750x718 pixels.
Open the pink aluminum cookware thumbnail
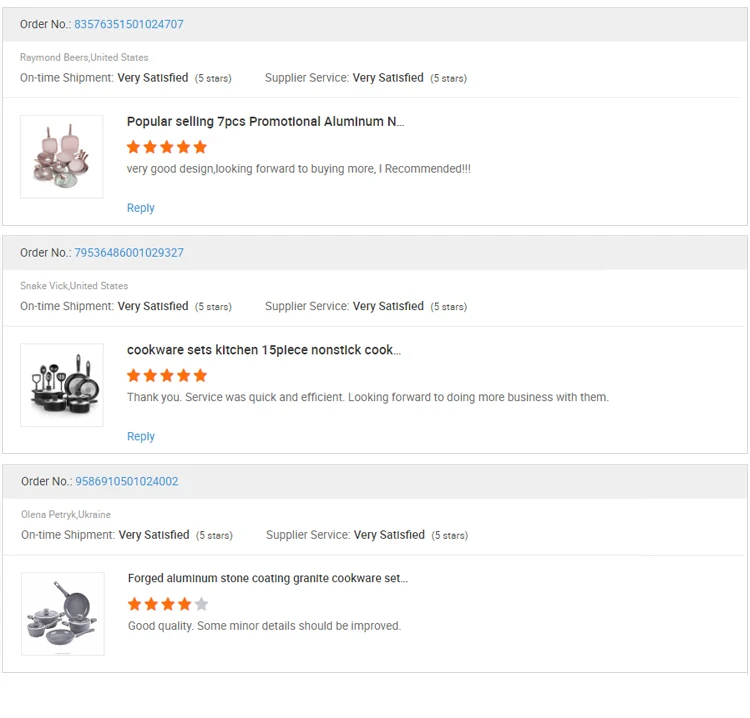(x=62, y=156)
